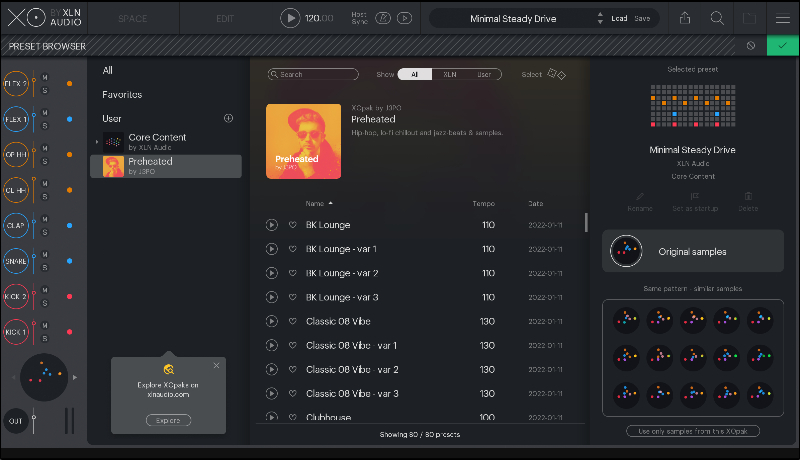Select the FLEX 2 channel circle
The image size is (800, 460).
click(16, 84)
